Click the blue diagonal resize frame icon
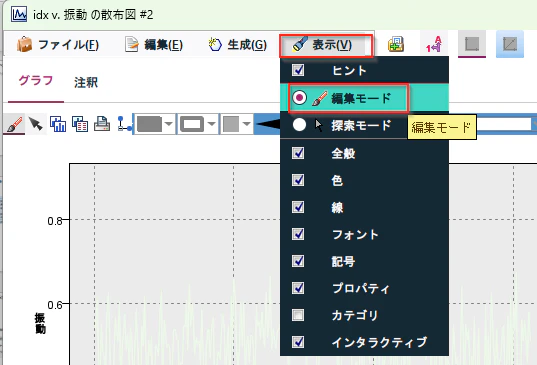The width and height of the screenshot is (537, 365). (510, 44)
